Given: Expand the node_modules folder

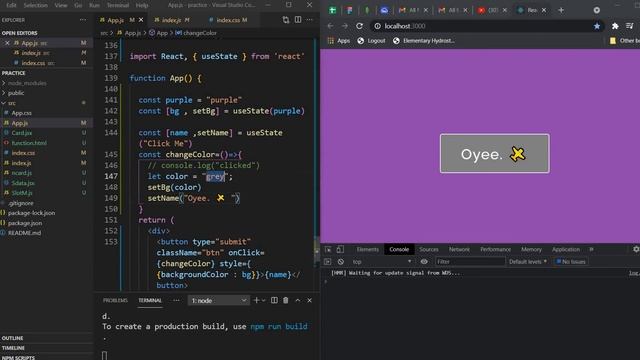Looking at the screenshot, I should point(27,83).
